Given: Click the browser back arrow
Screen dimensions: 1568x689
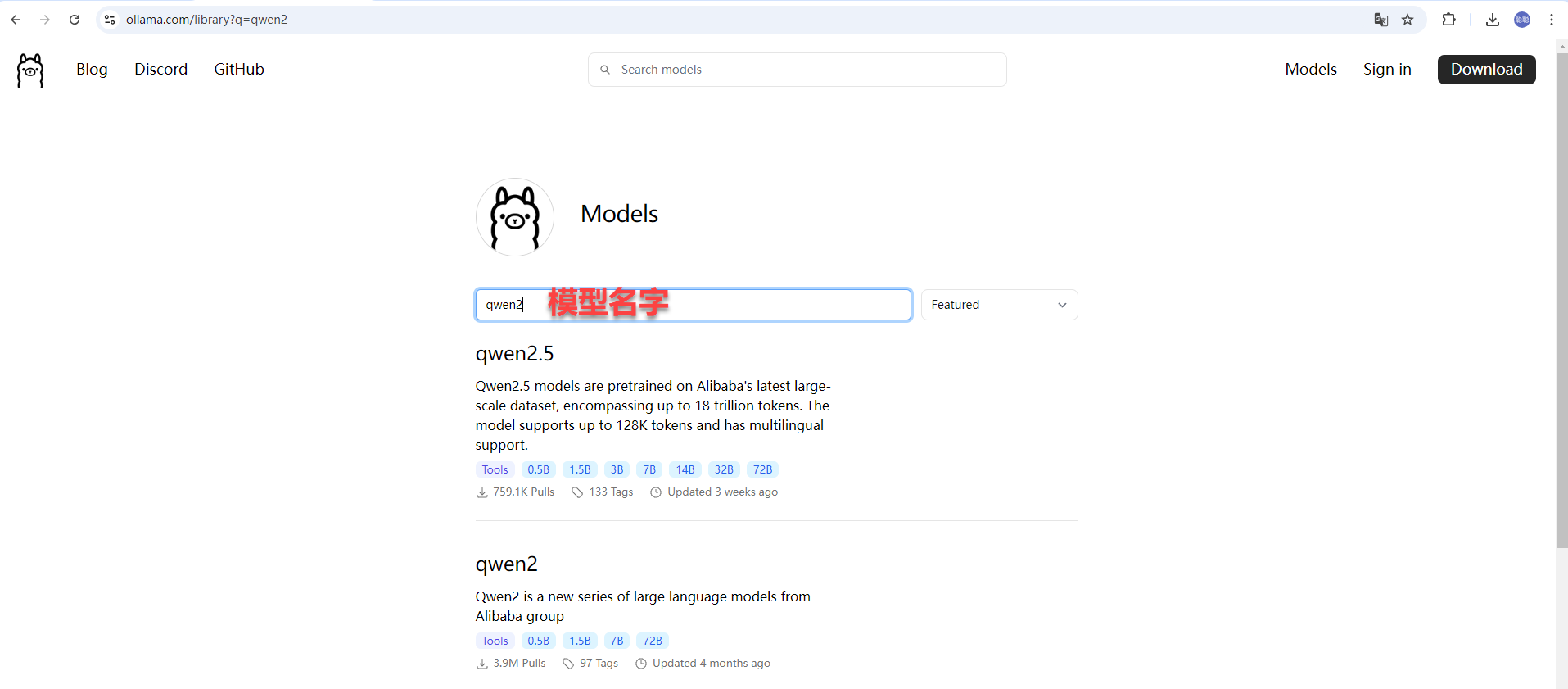Looking at the screenshot, I should [x=16, y=20].
